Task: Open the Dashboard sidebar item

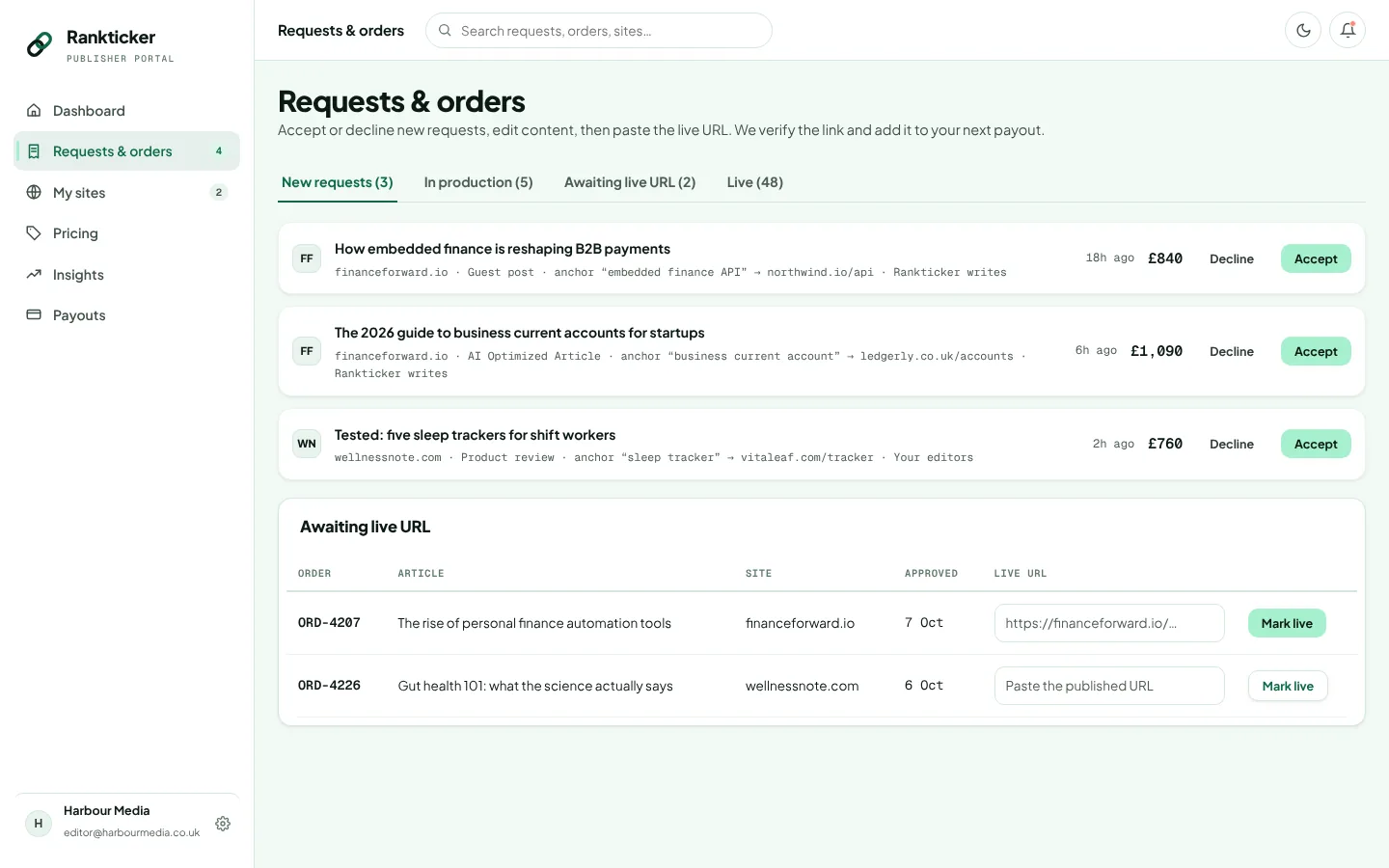Action: point(126,110)
